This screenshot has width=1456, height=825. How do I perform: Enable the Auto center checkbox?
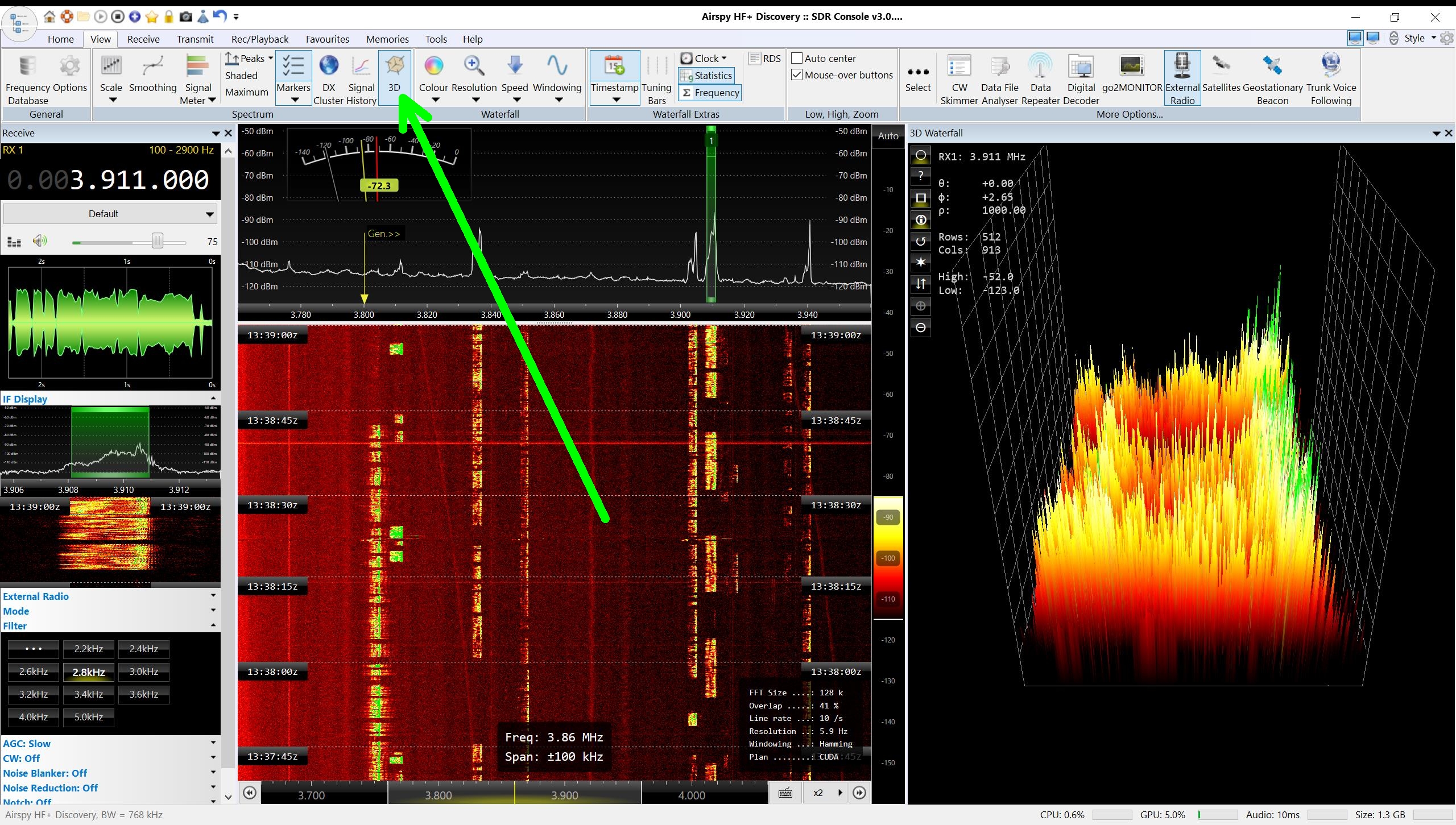pos(797,58)
